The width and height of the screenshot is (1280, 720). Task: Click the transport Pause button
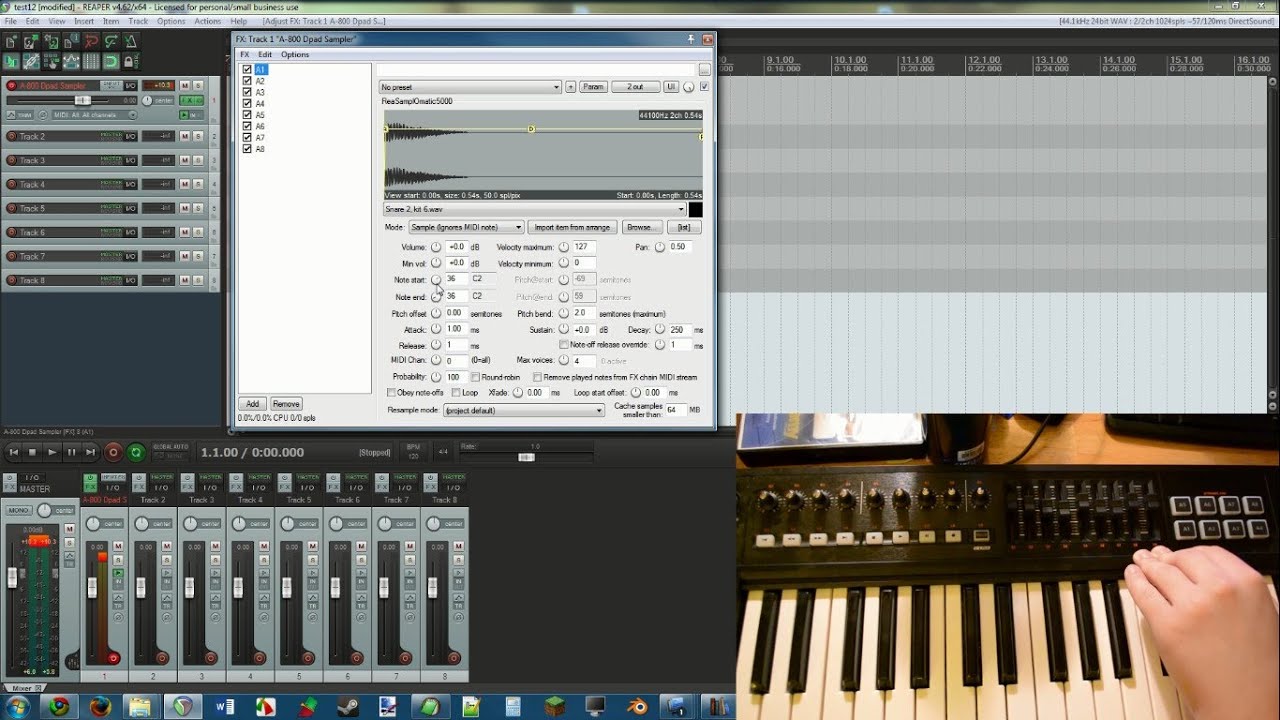71,452
